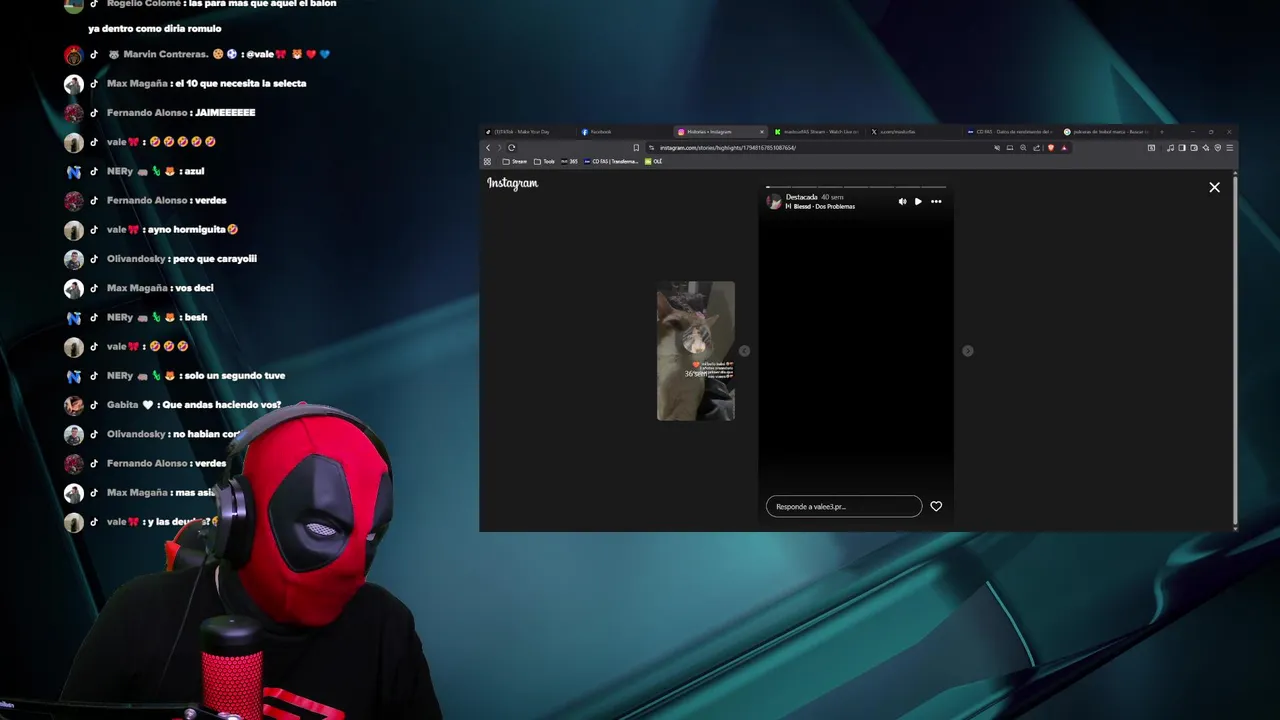
Task: Go to the next story arrow
Action: (x=967, y=350)
